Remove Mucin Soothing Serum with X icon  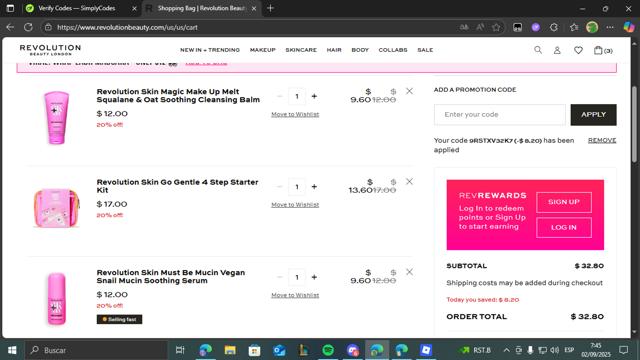point(409,272)
